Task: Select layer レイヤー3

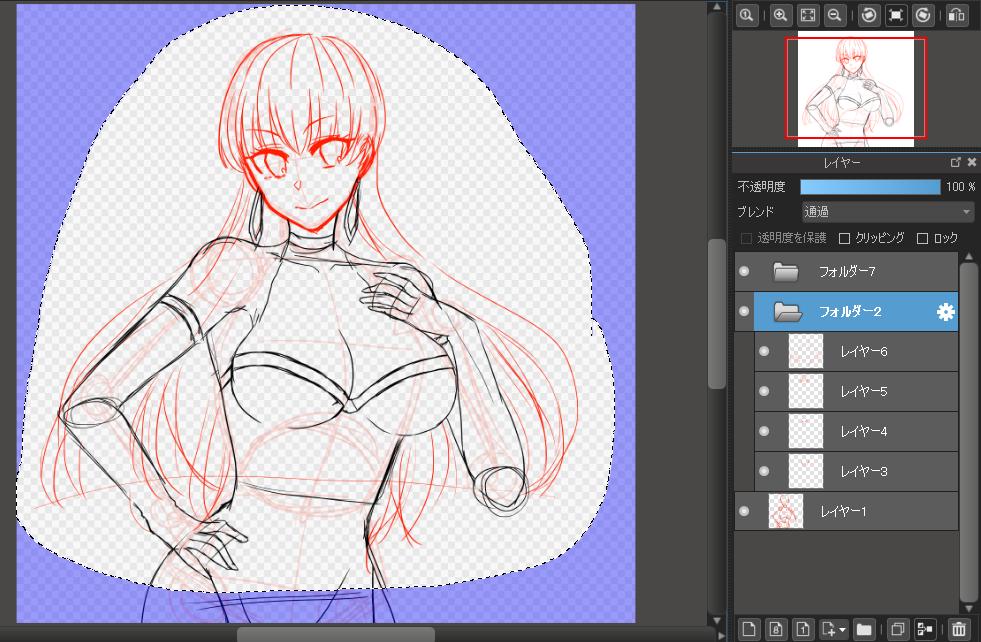Action: pyautogui.click(x=856, y=472)
